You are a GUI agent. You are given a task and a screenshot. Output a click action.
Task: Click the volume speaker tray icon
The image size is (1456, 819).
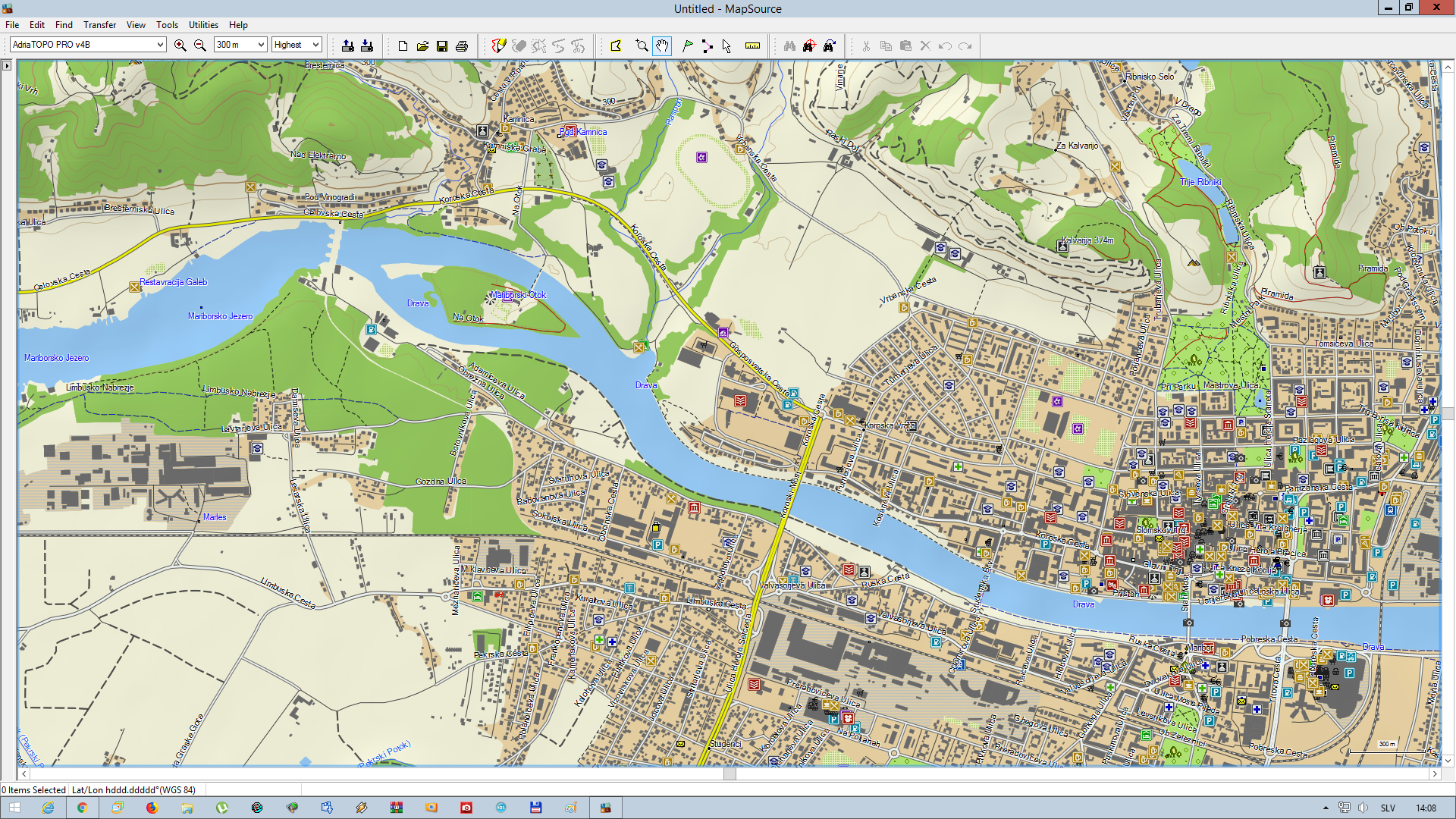(1363, 808)
